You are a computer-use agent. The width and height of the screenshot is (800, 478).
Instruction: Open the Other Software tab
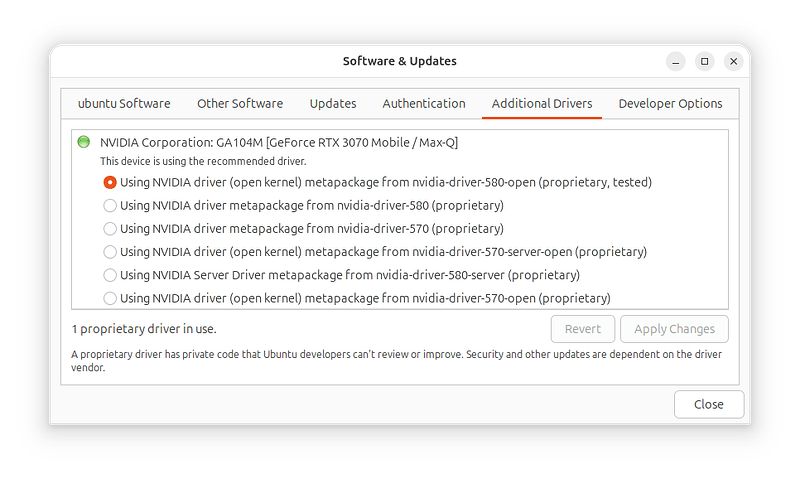[240, 104]
